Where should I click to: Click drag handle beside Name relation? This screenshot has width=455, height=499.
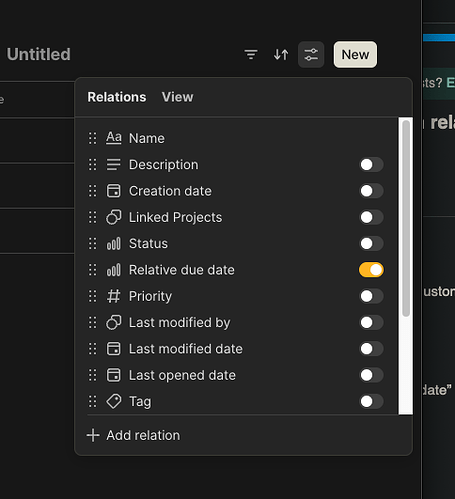[92, 138]
